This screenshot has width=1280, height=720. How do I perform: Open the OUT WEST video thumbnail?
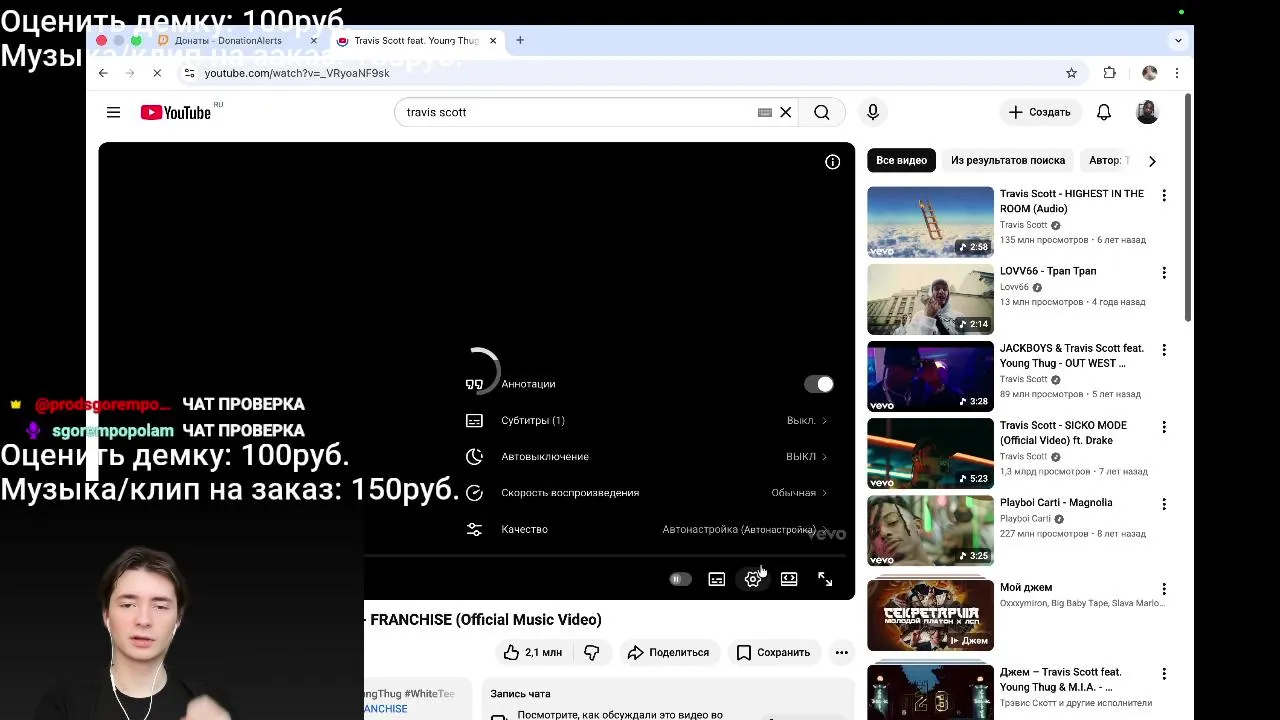click(x=930, y=376)
